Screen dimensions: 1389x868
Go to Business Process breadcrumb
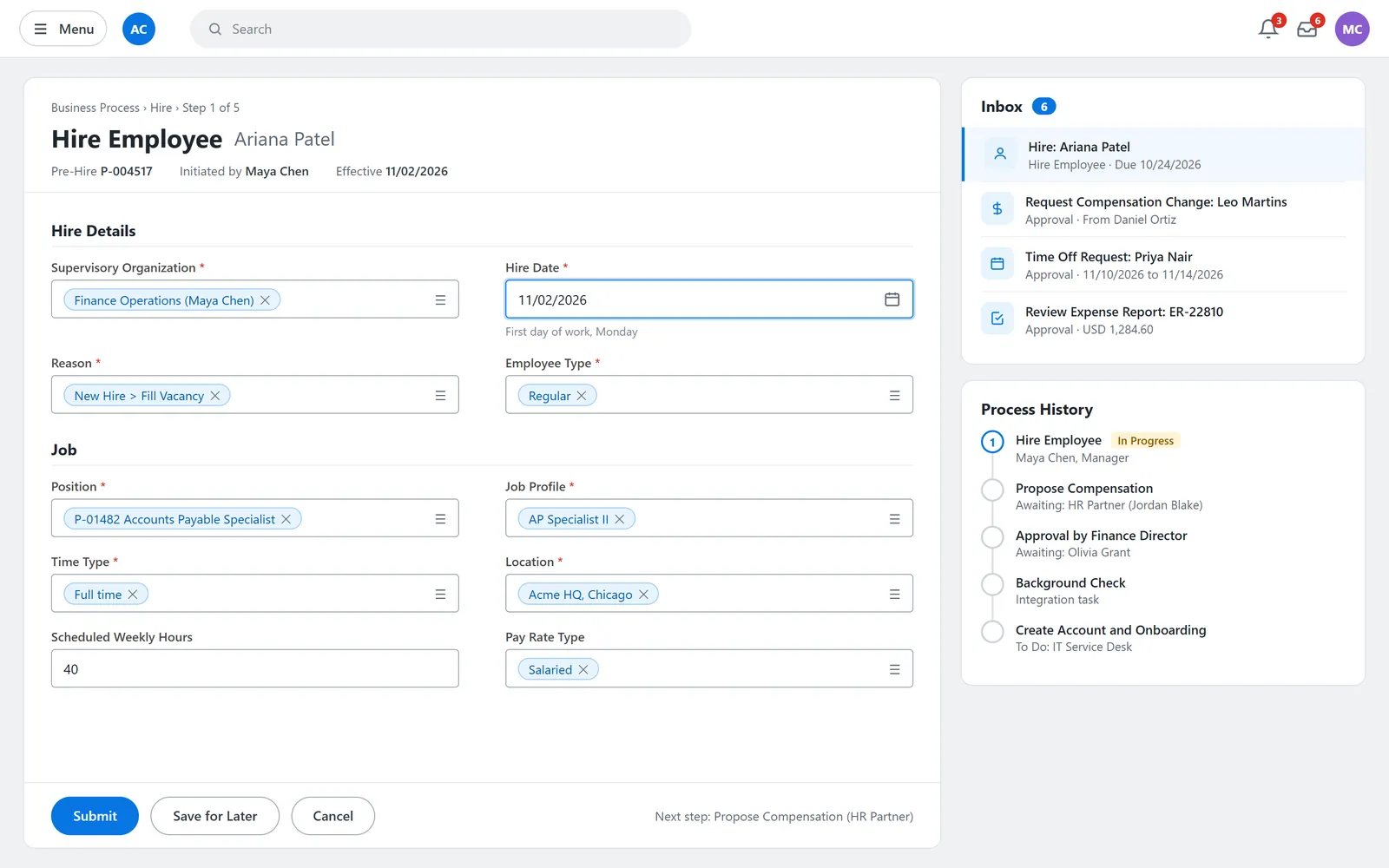(x=95, y=108)
